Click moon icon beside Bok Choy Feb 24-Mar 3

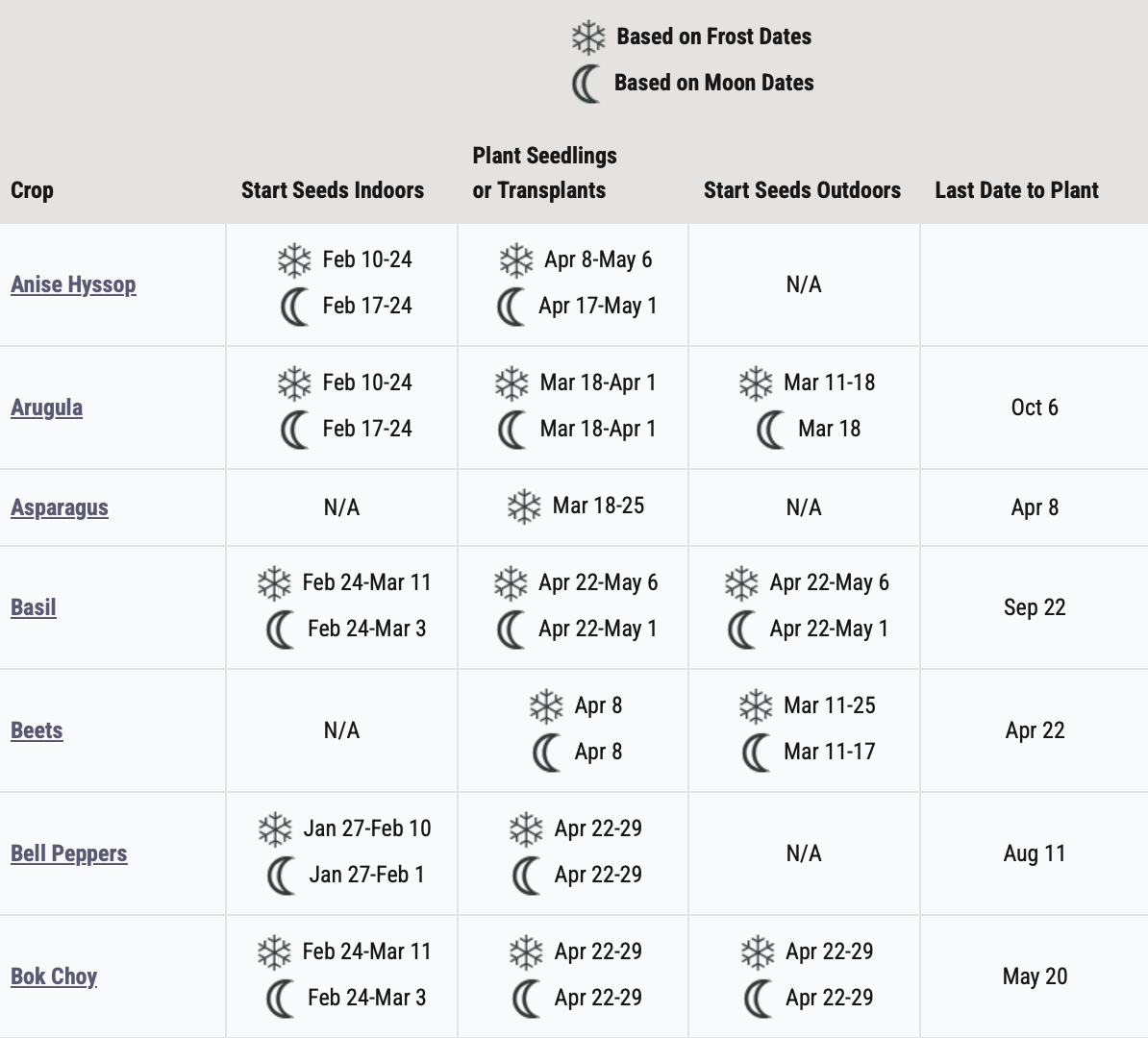[280, 999]
